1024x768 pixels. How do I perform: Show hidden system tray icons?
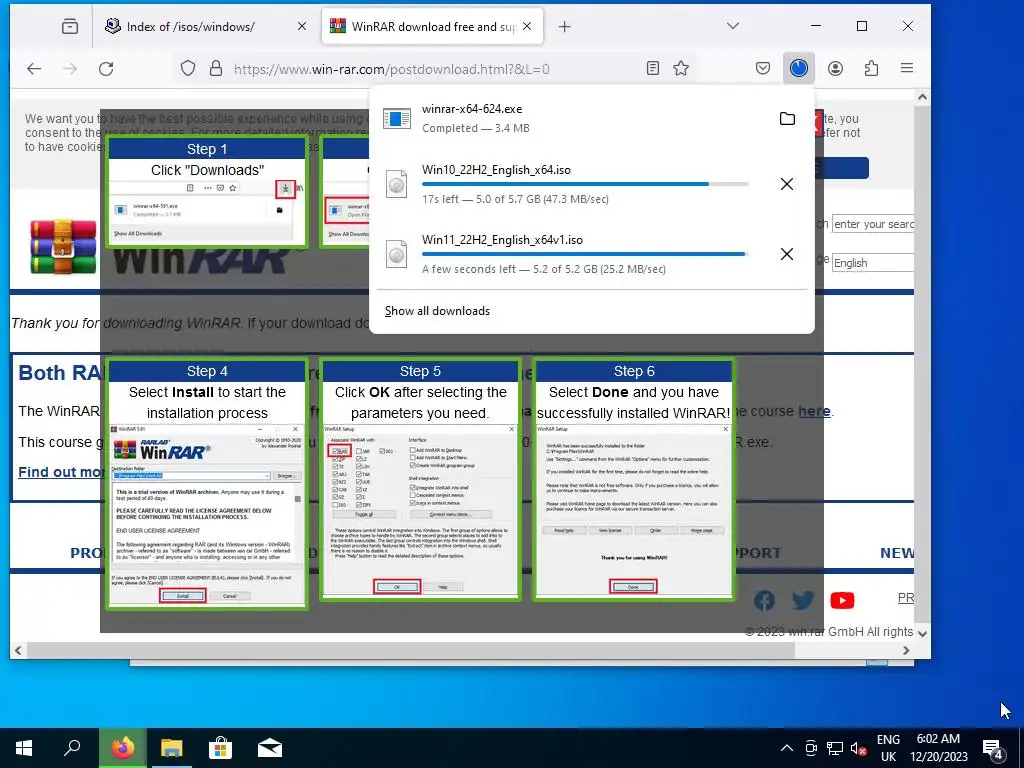[787, 748]
